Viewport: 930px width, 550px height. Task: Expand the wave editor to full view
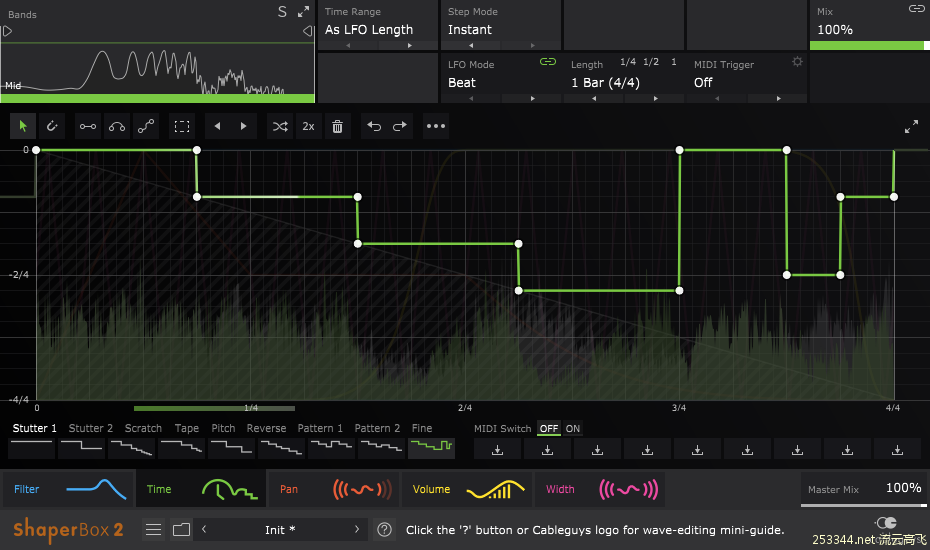[x=911, y=126]
